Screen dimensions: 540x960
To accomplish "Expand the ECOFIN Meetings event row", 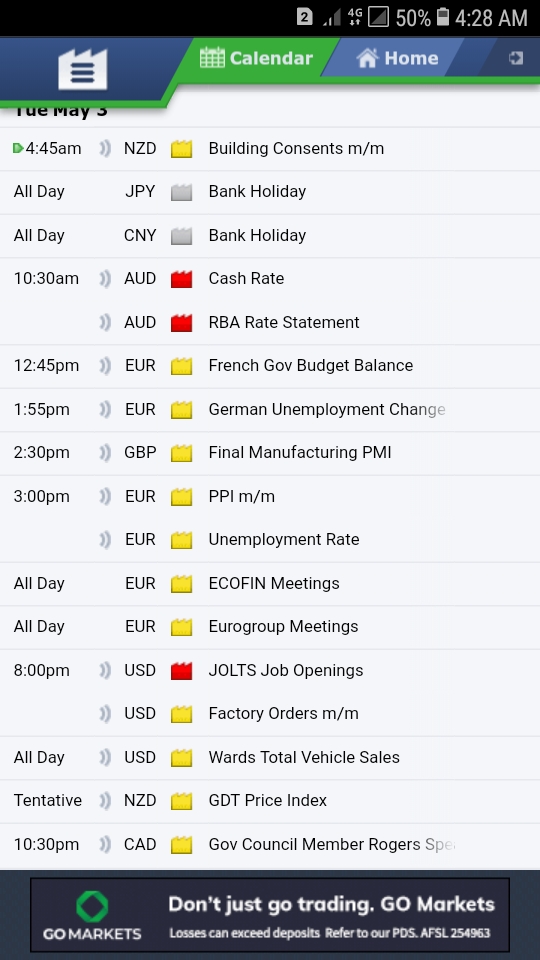I will pyautogui.click(x=270, y=584).
